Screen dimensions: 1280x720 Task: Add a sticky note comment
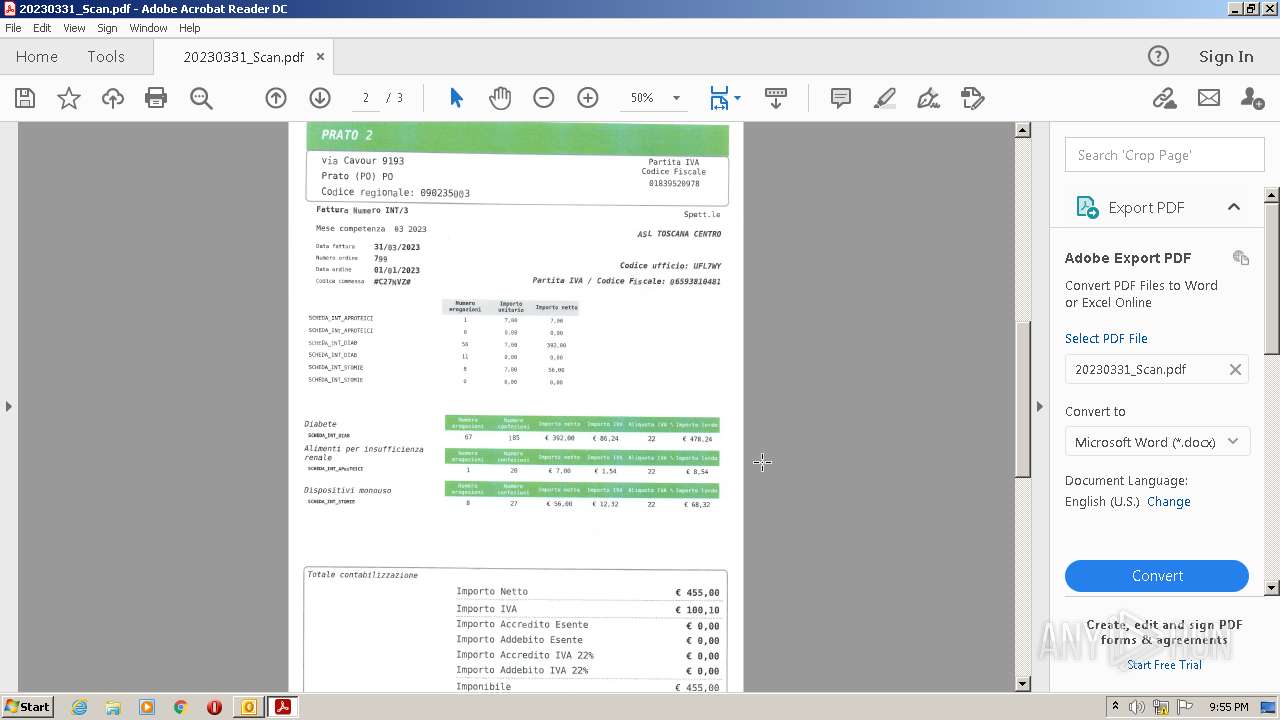coord(841,98)
